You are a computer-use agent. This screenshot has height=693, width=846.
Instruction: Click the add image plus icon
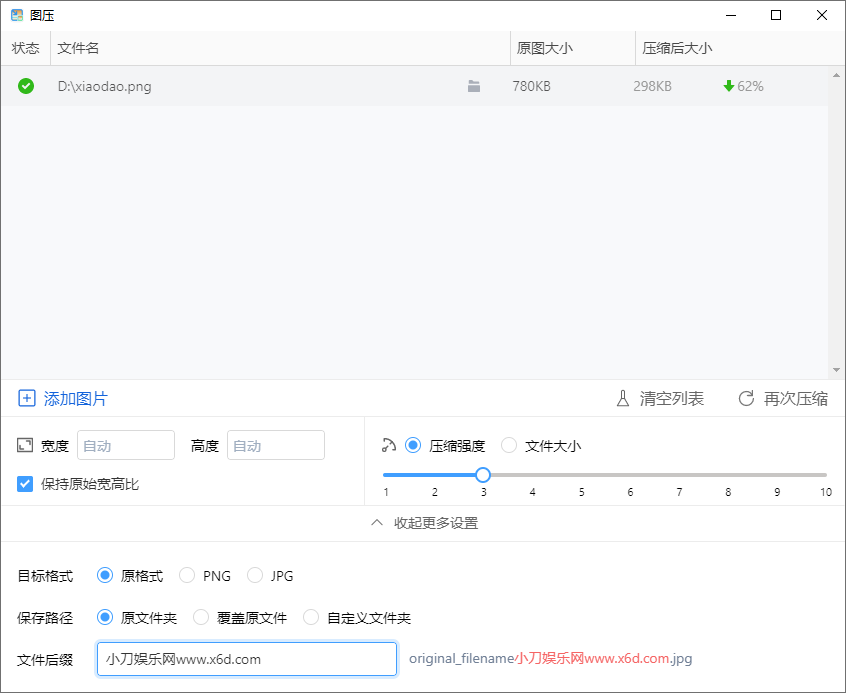point(27,399)
